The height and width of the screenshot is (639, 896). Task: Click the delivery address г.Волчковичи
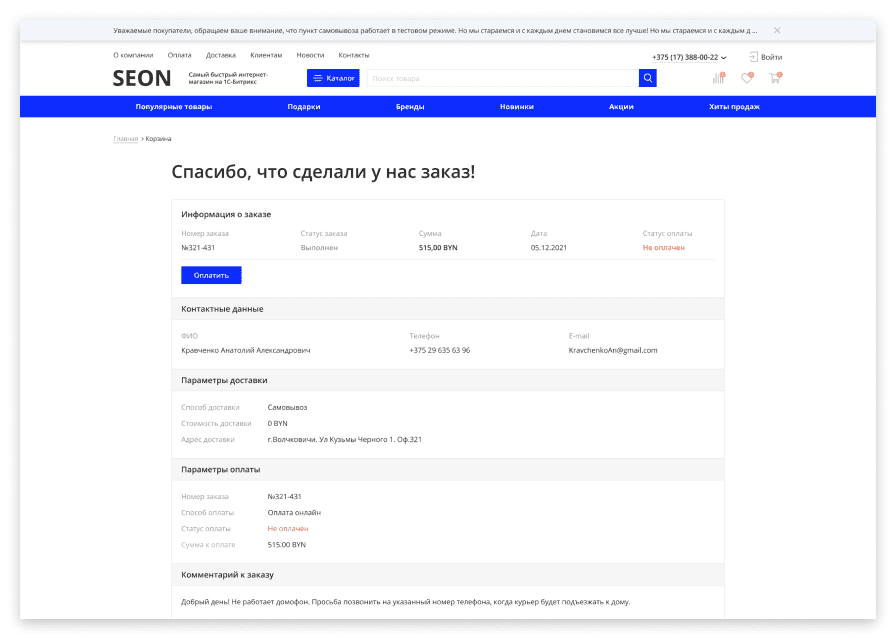pyautogui.click(x=345, y=439)
